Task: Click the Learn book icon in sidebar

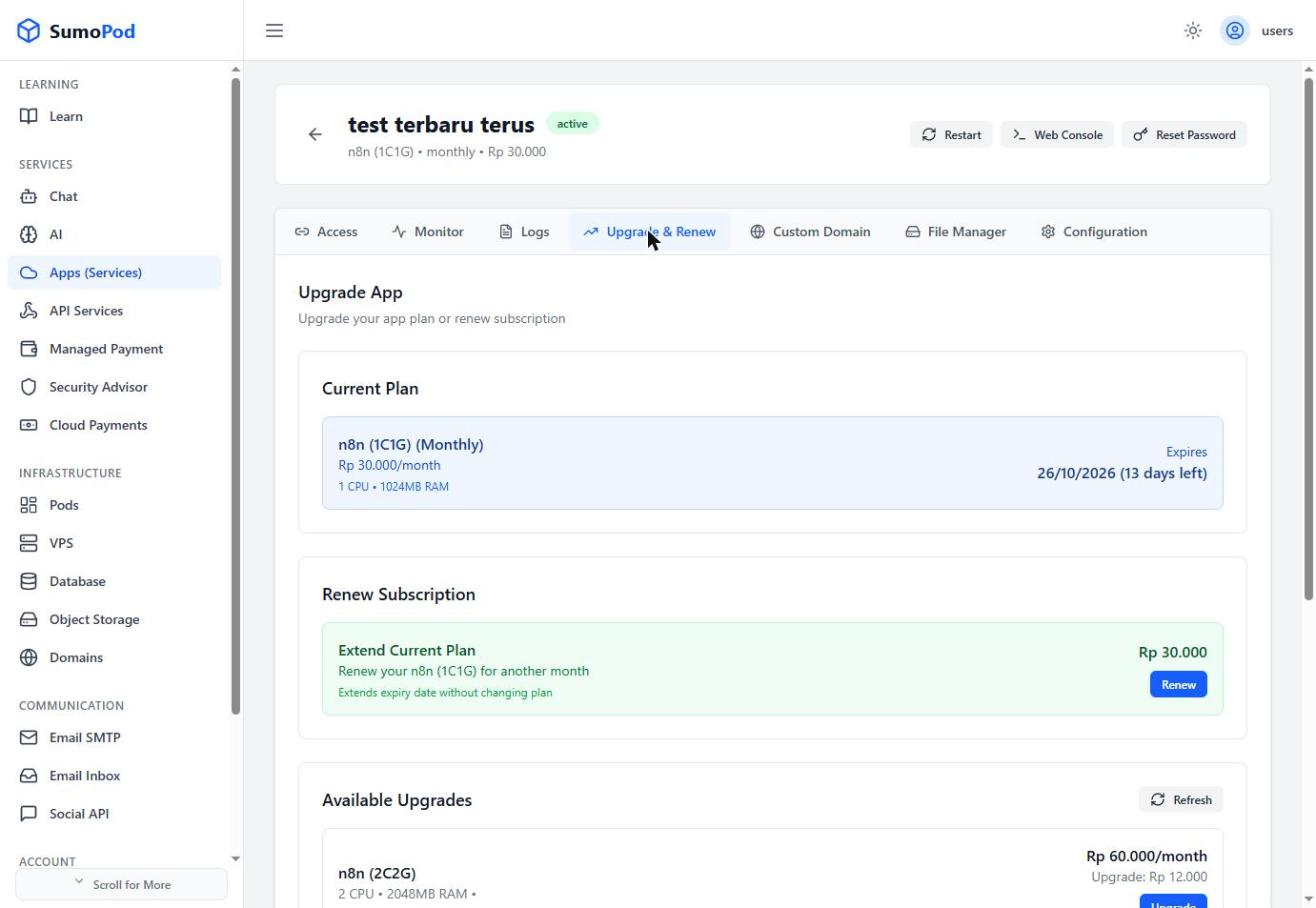Action: point(28,116)
